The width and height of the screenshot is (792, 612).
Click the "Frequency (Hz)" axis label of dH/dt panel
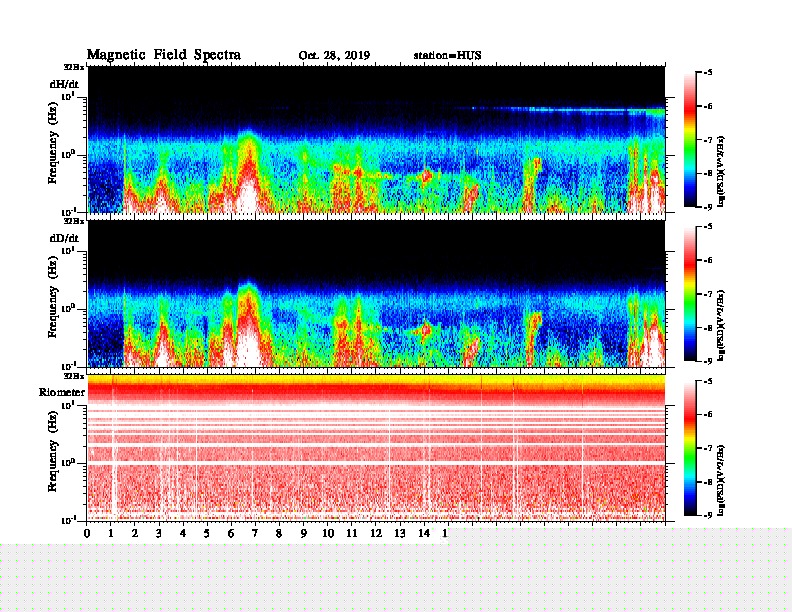coord(53,143)
